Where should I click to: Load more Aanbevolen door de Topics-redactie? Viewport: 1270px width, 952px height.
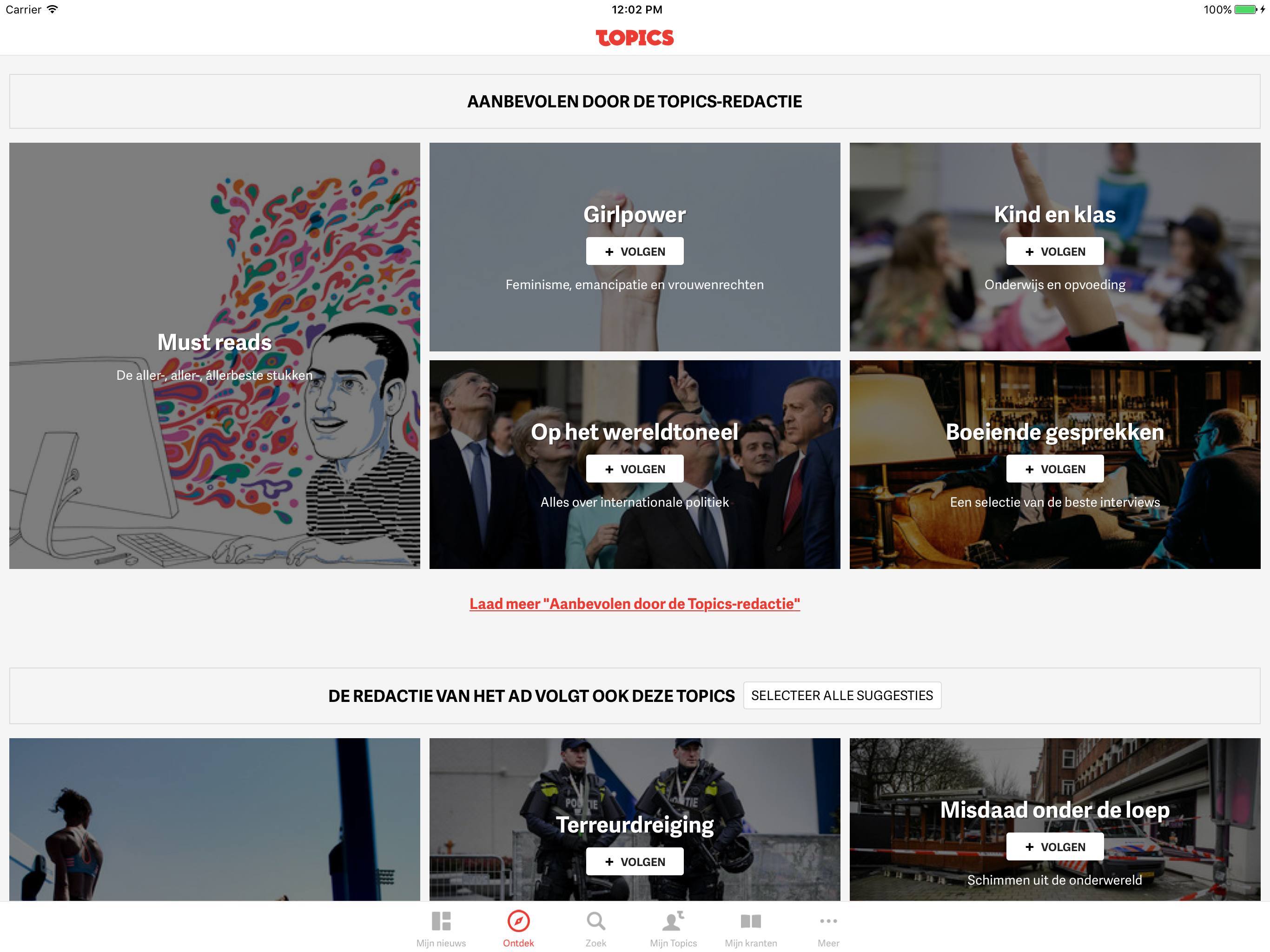pyautogui.click(x=635, y=604)
